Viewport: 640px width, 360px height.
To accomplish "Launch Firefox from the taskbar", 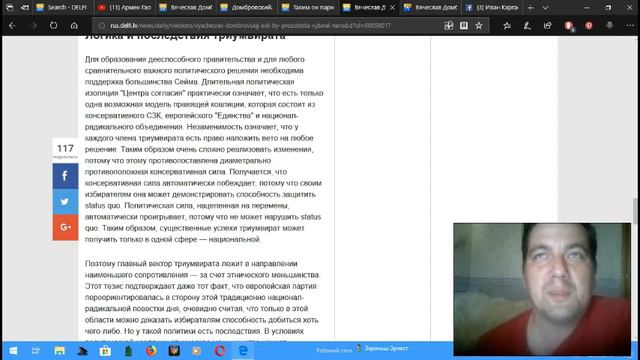I will click(x=151, y=351).
